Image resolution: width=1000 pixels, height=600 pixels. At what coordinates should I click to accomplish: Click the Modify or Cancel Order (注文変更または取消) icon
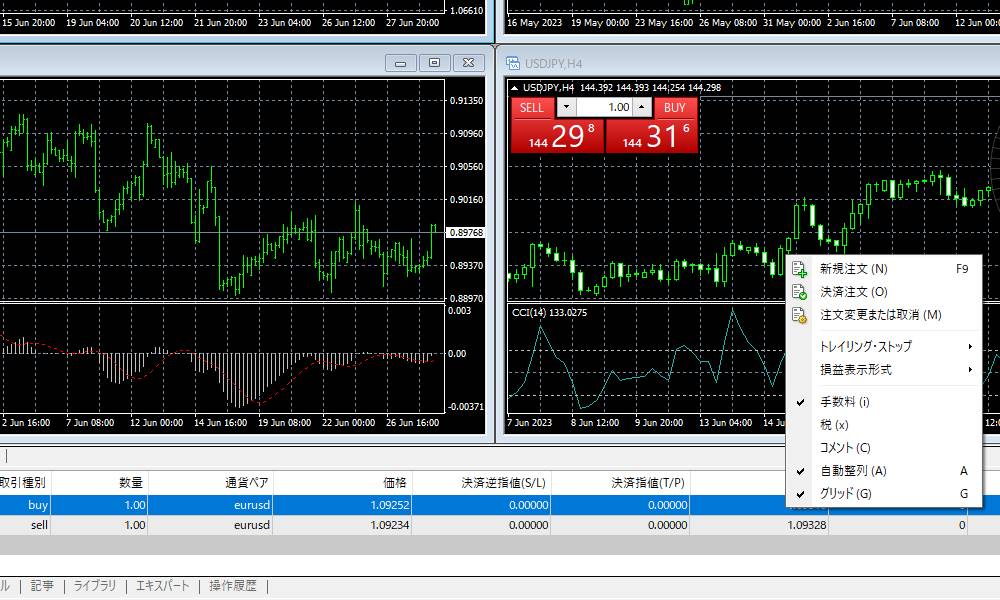[x=799, y=315]
